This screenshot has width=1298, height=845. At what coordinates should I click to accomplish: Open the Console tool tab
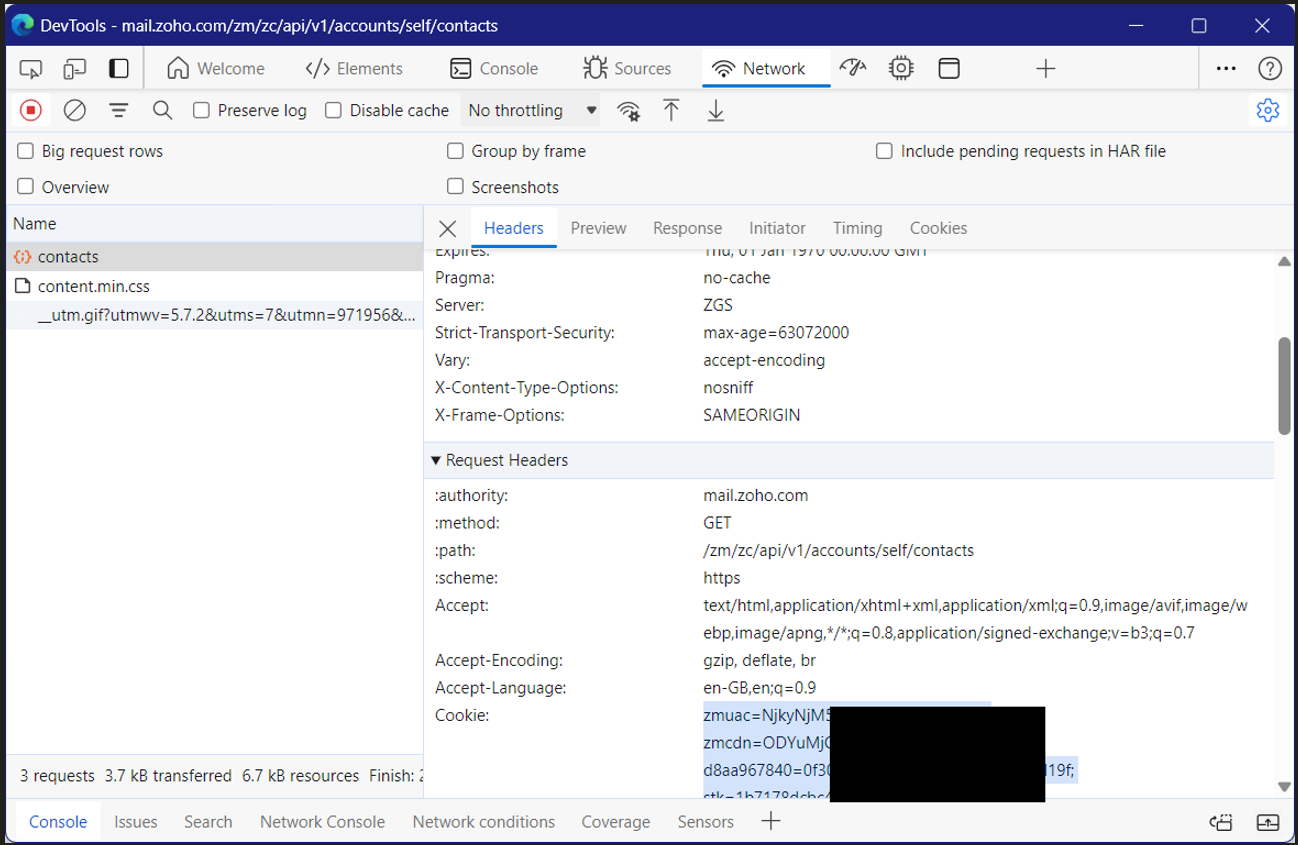[x=494, y=69]
